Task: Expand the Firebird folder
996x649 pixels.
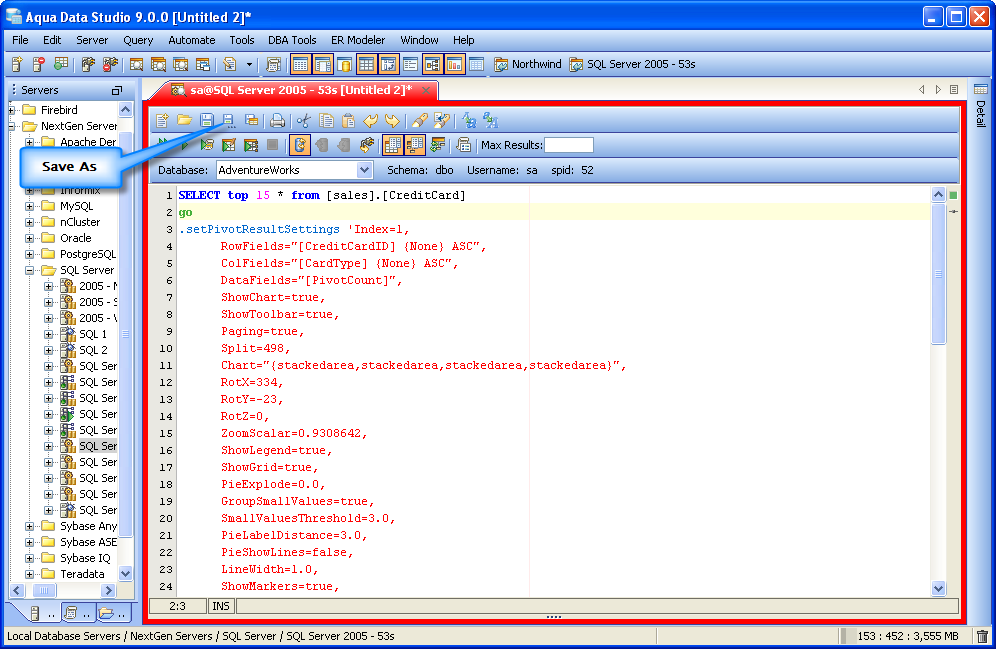Action: click(12, 110)
